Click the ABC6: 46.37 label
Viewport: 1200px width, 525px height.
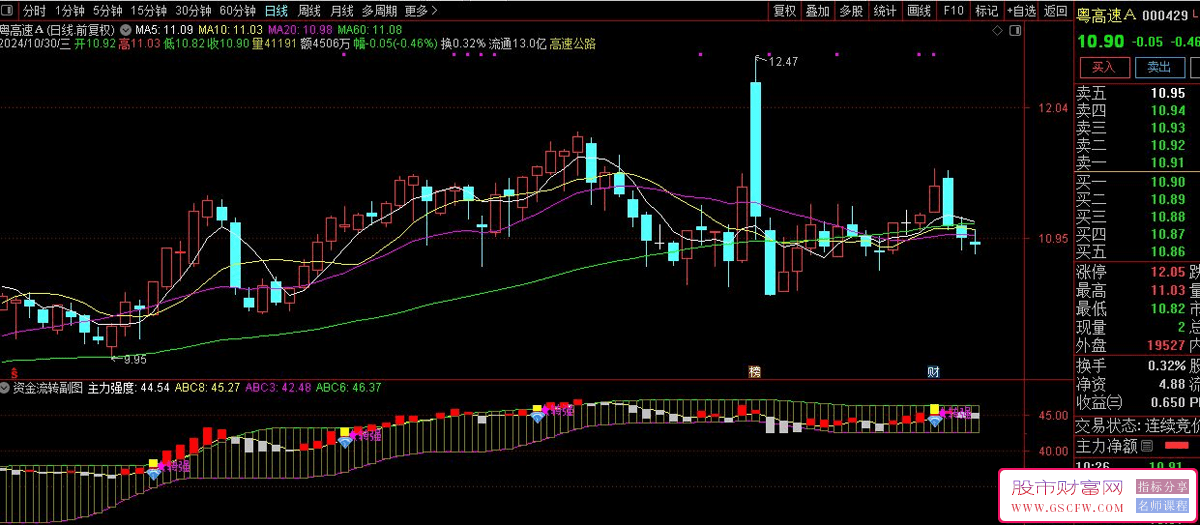coord(348,387)
